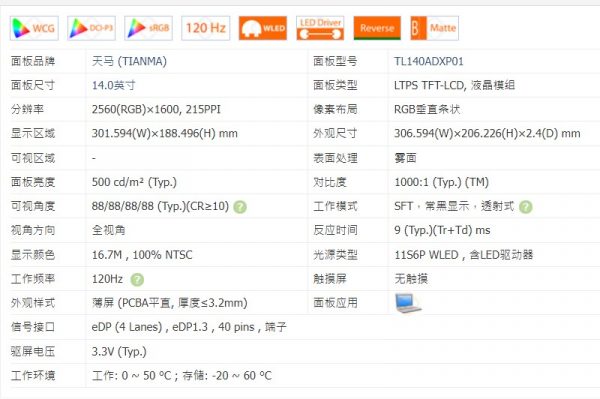This screenshot has height=399, width=600.
Task: Open the 14.0英寸 panel size link
Action: coord(114,85)
